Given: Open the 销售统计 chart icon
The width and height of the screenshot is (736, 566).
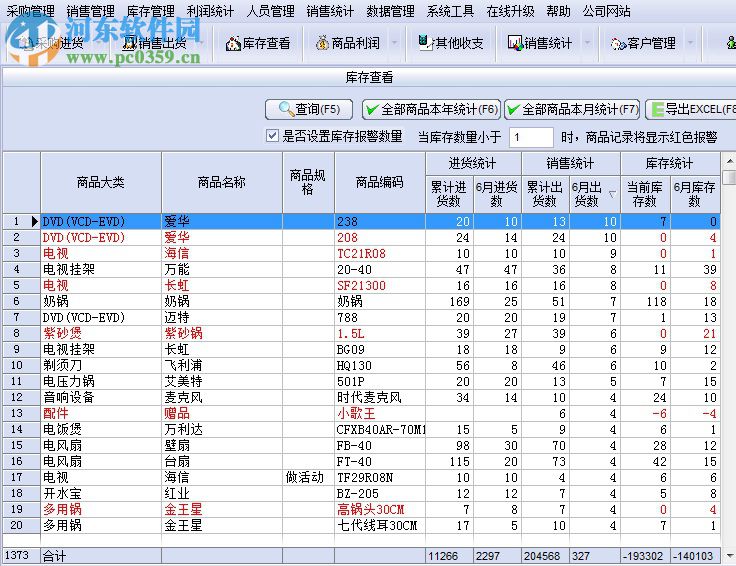Looking at the screenshot, I should pyautogui.click(x=515, y=43).
